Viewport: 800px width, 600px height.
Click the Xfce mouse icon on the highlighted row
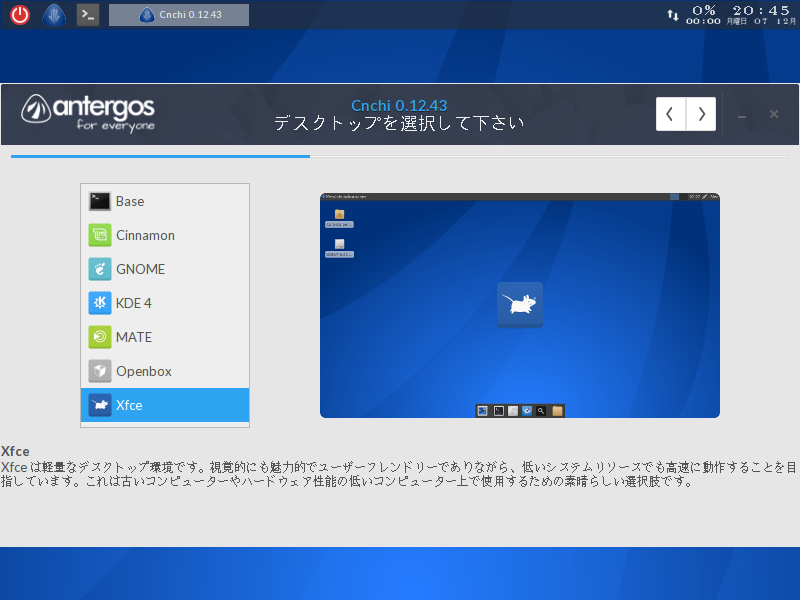[x=99, y=405]
